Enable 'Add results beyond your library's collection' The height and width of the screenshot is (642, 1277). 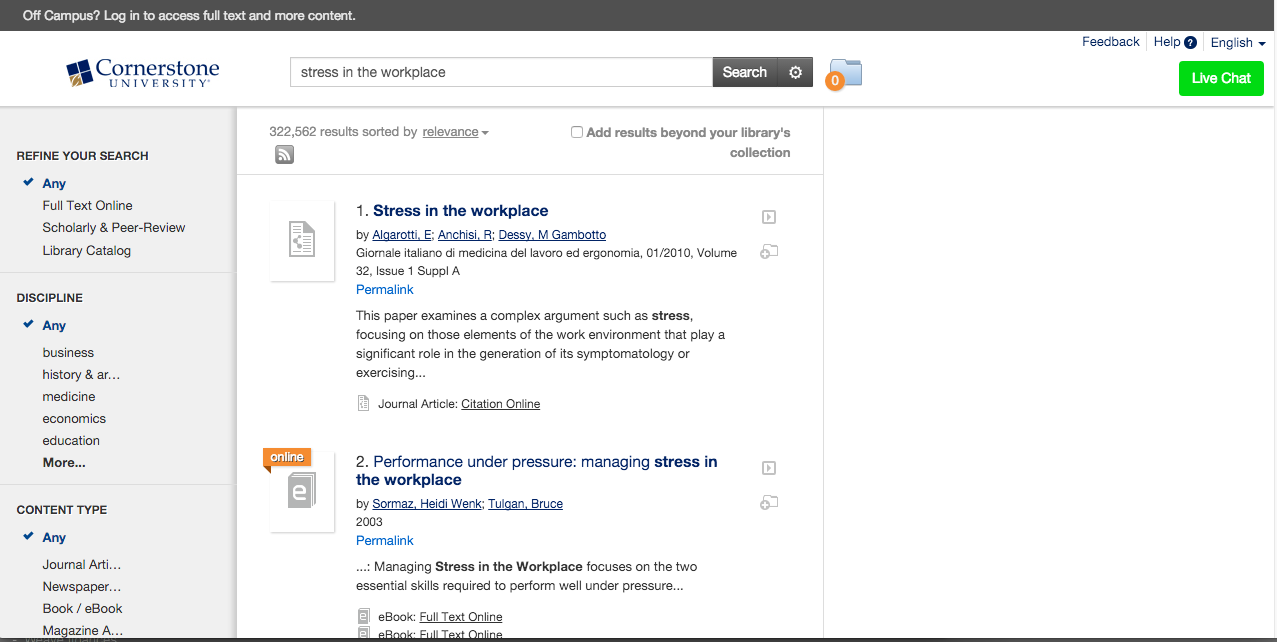tap(577, 132)
